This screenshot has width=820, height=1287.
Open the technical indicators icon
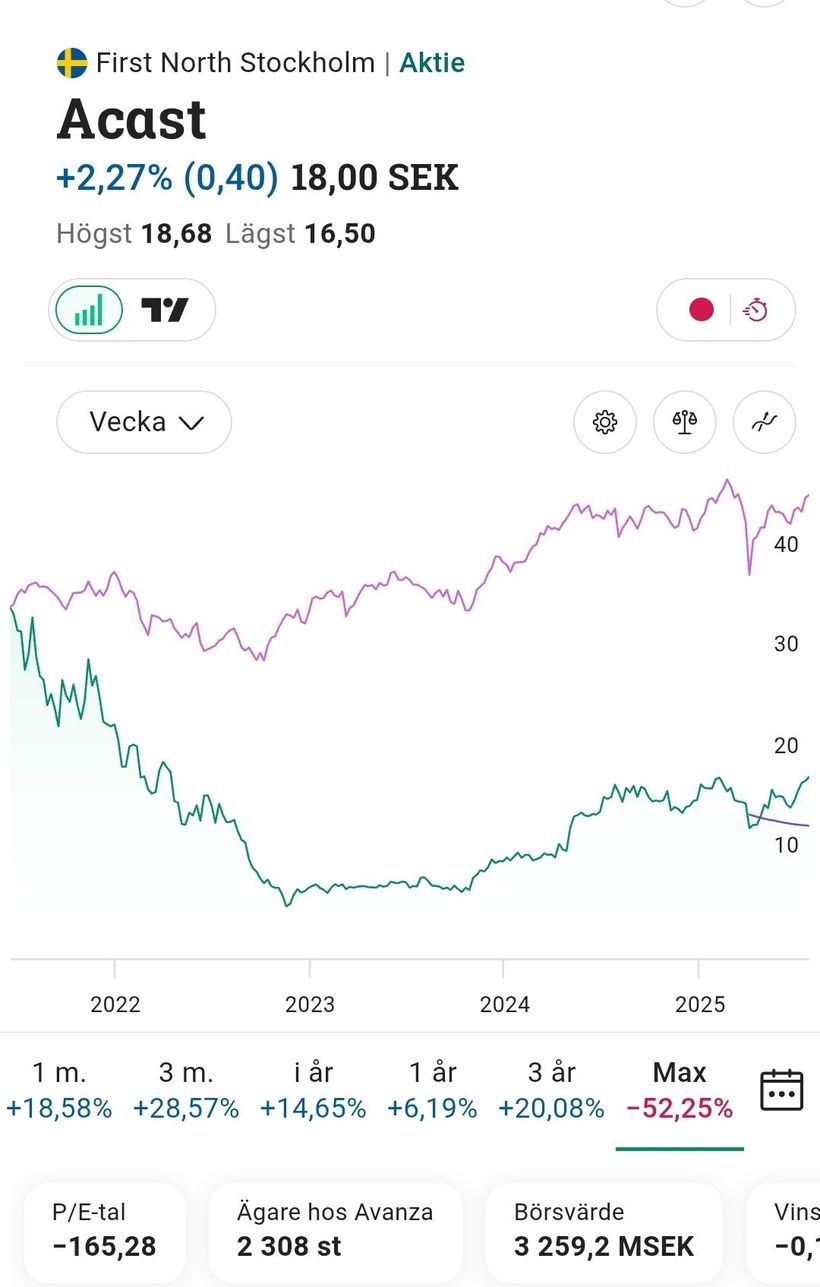(x=764, y=422)
